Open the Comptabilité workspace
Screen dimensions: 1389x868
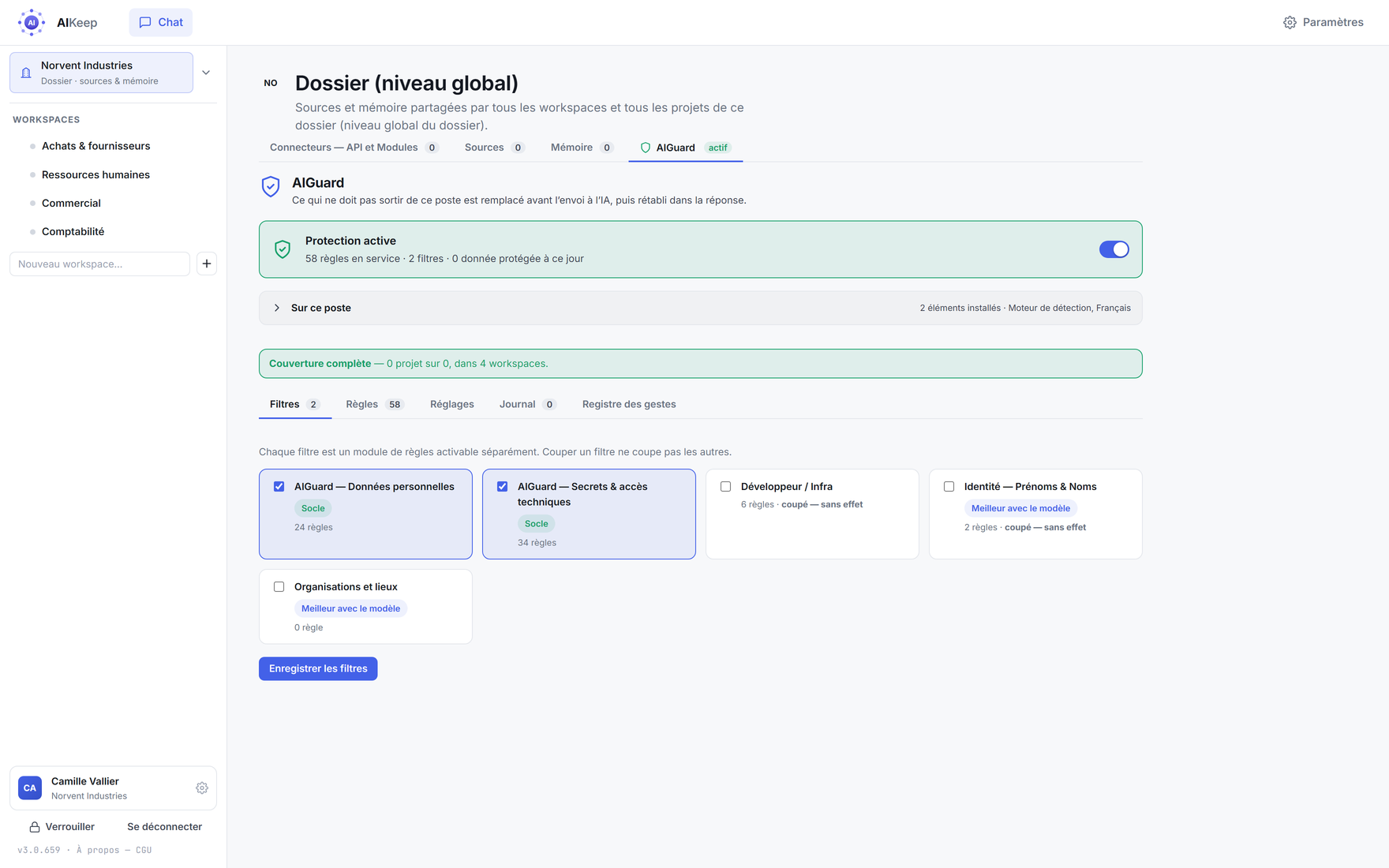click(73, 231)
